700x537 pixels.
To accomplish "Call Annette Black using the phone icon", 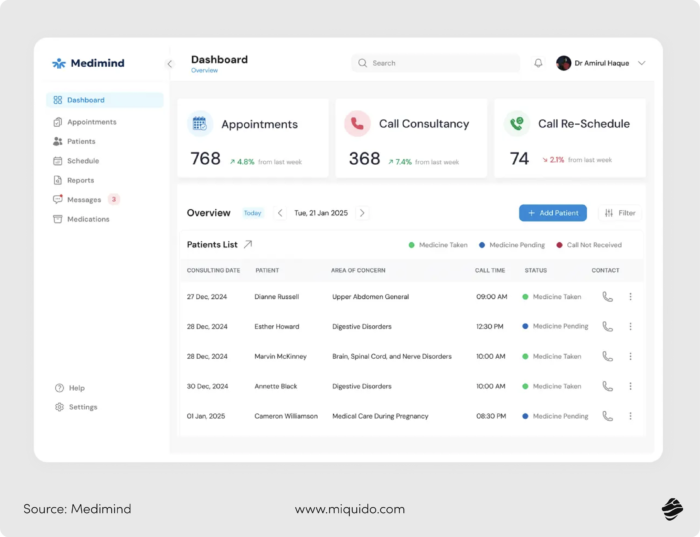I will pyautogui.click(x=608, y=386).
